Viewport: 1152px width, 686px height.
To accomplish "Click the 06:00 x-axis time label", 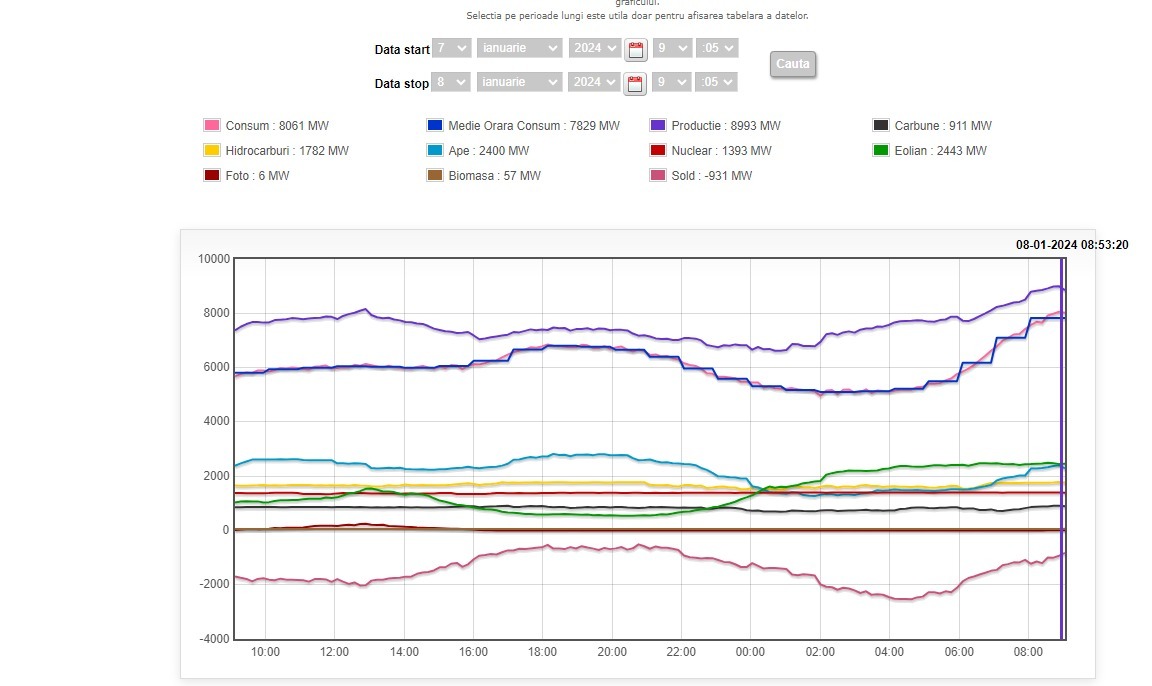I will (959, 651).
